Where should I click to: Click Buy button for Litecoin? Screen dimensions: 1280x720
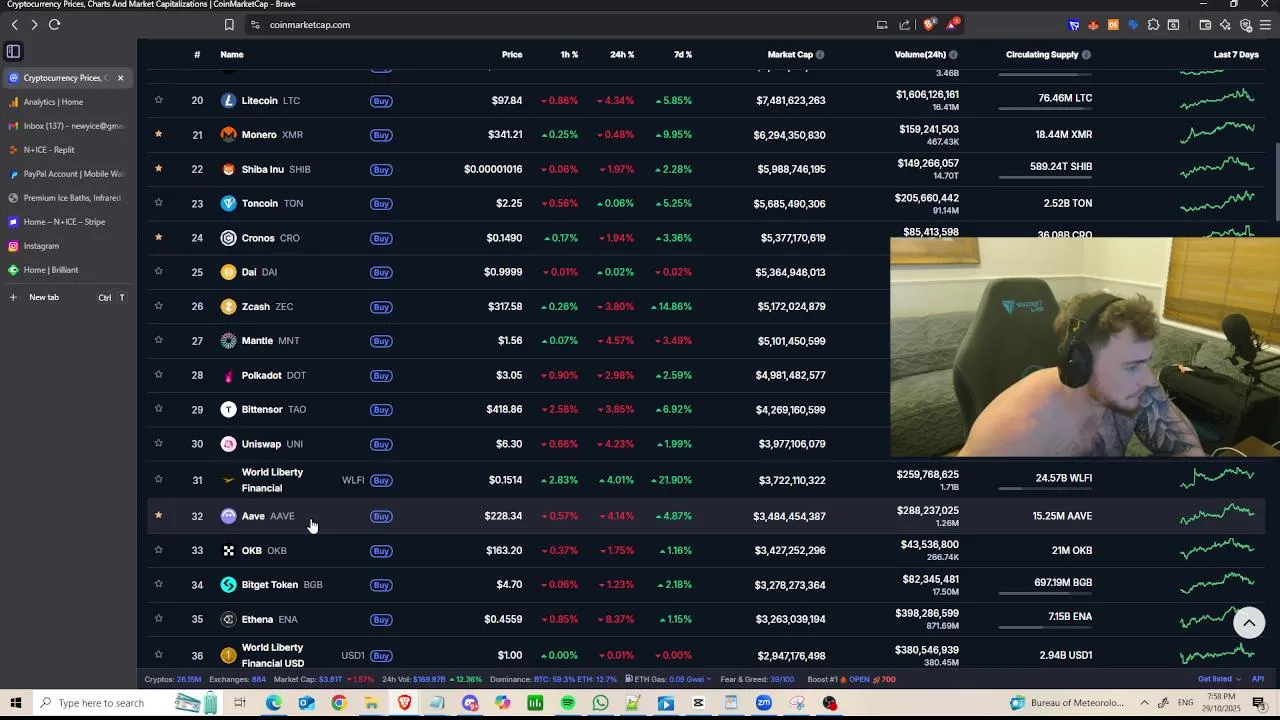[x=381, y=101]
